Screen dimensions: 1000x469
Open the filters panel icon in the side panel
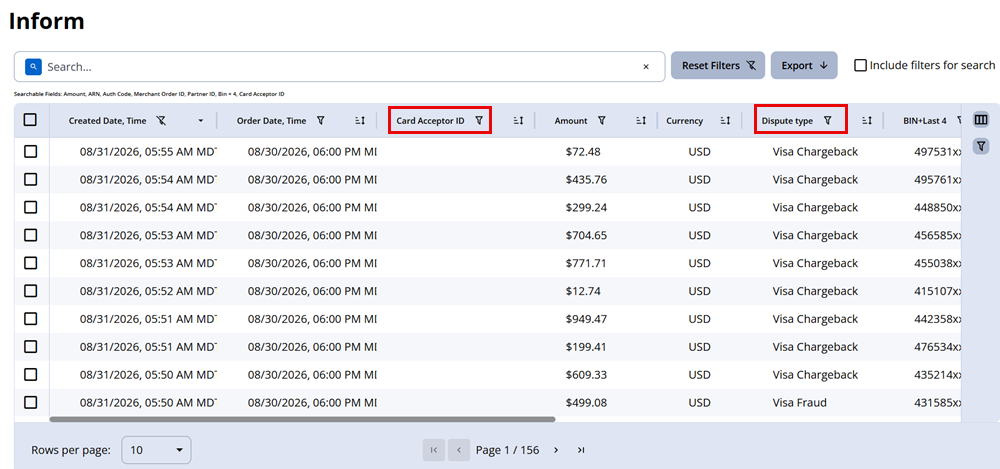[x=981, y=147]
